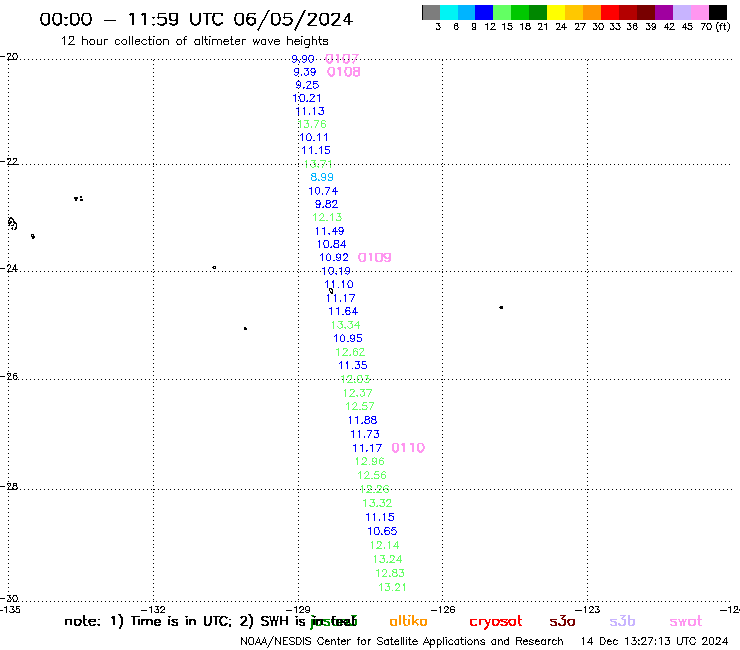Click the timestamp '14 Dec 13:27:13 UTC 2024'
The image size is (740, 650).
click(654, 641)
